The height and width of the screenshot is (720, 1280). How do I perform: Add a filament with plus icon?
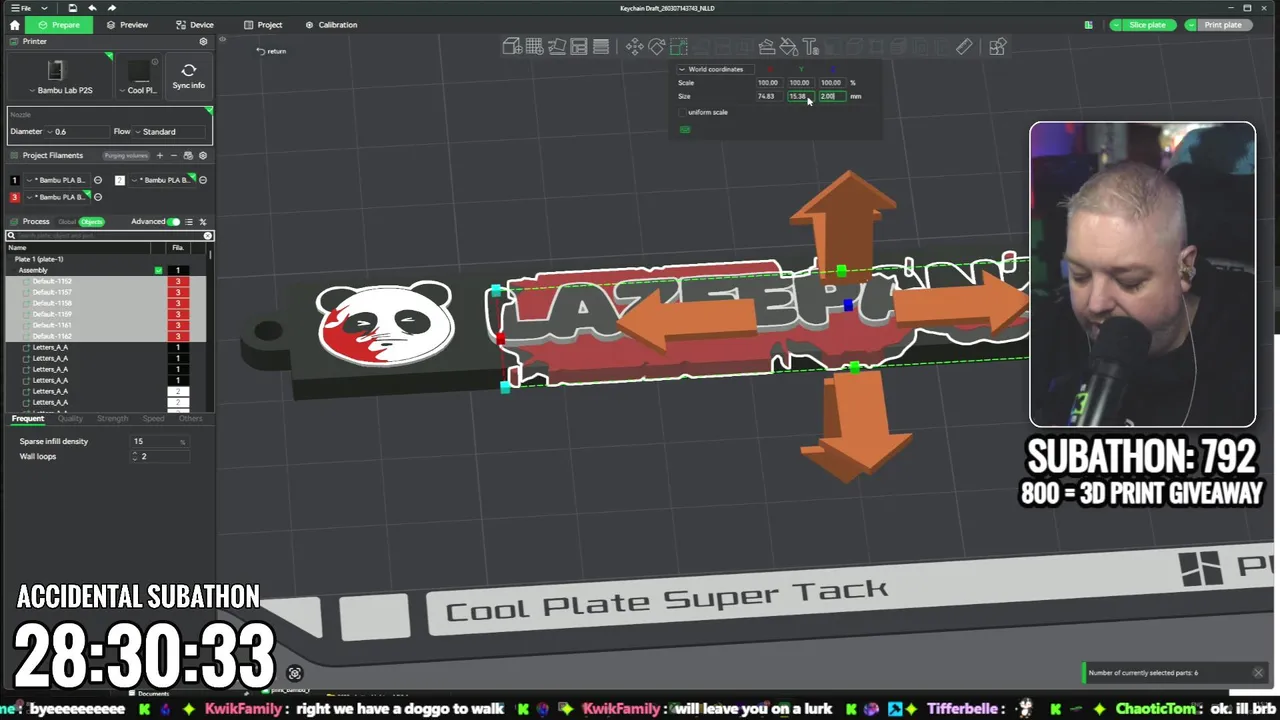click(x=159, y=155)
